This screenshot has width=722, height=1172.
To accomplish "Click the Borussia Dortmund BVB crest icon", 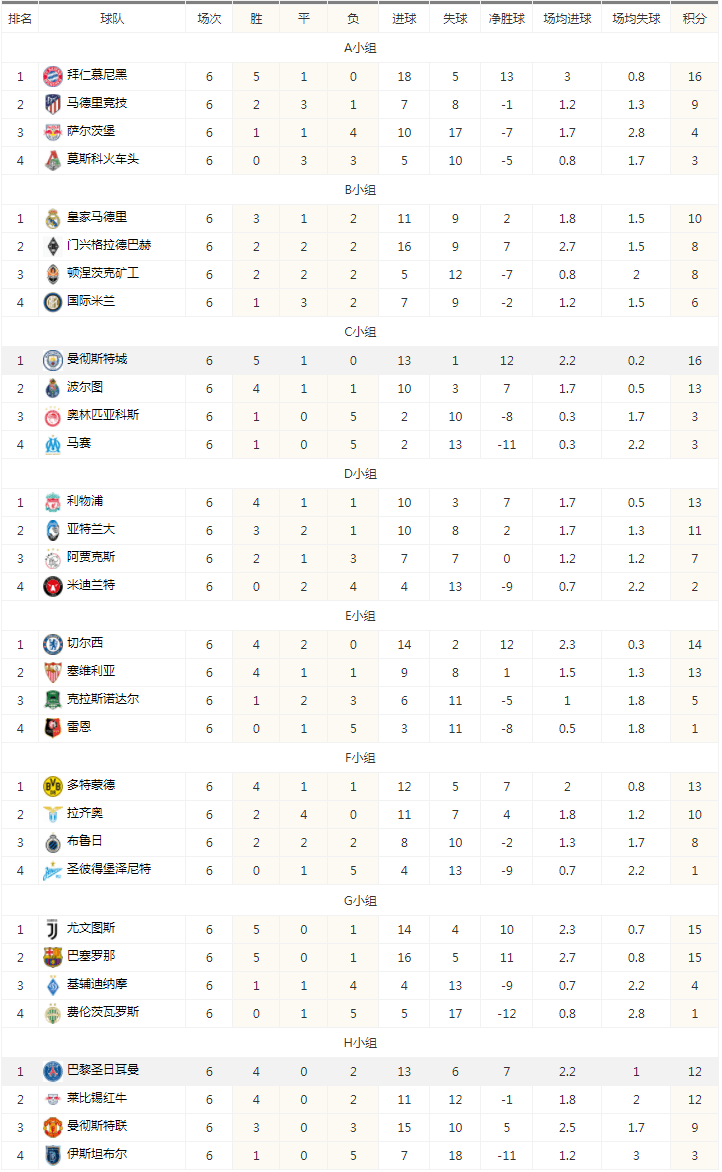I will (52, 786).
